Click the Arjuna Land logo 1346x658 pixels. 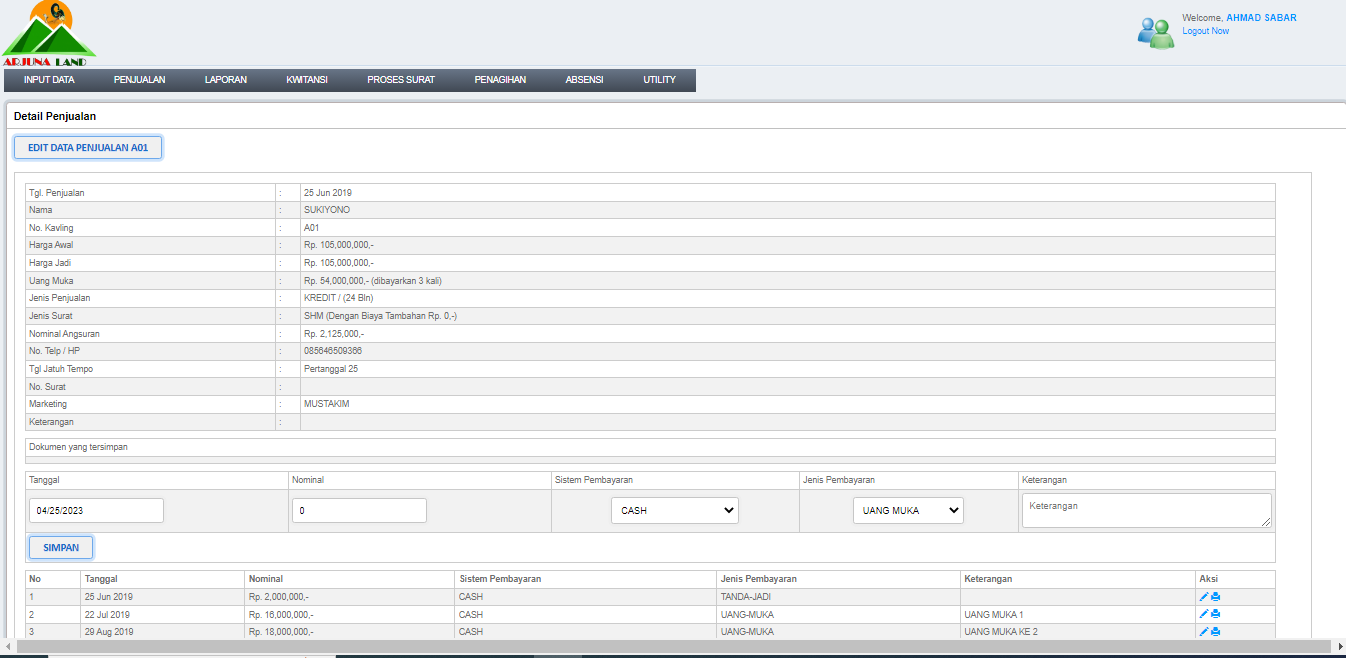[48, 34]
